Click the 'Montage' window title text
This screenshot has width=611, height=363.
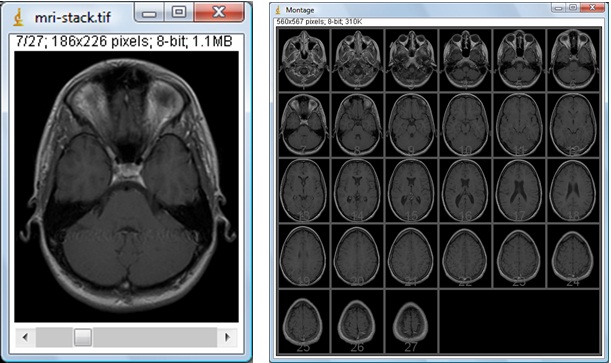tap(300, 10)
